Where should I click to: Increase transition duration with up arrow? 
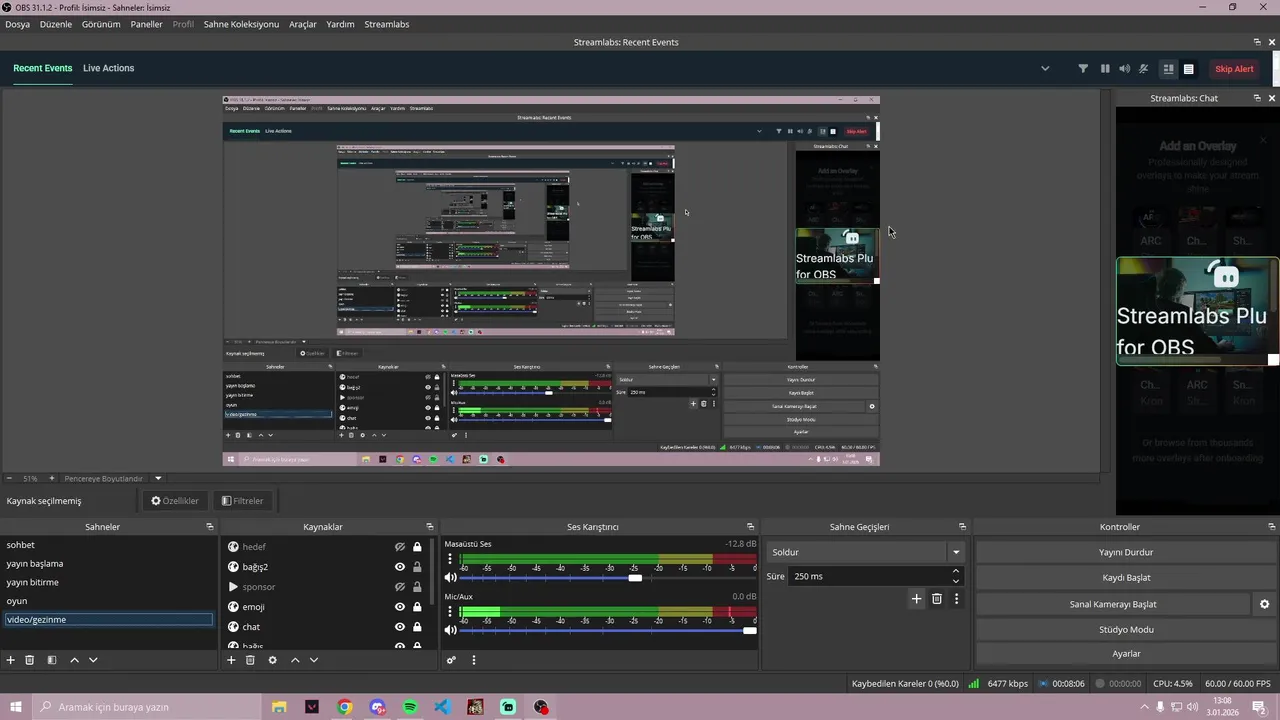click(x=956, y=571)
